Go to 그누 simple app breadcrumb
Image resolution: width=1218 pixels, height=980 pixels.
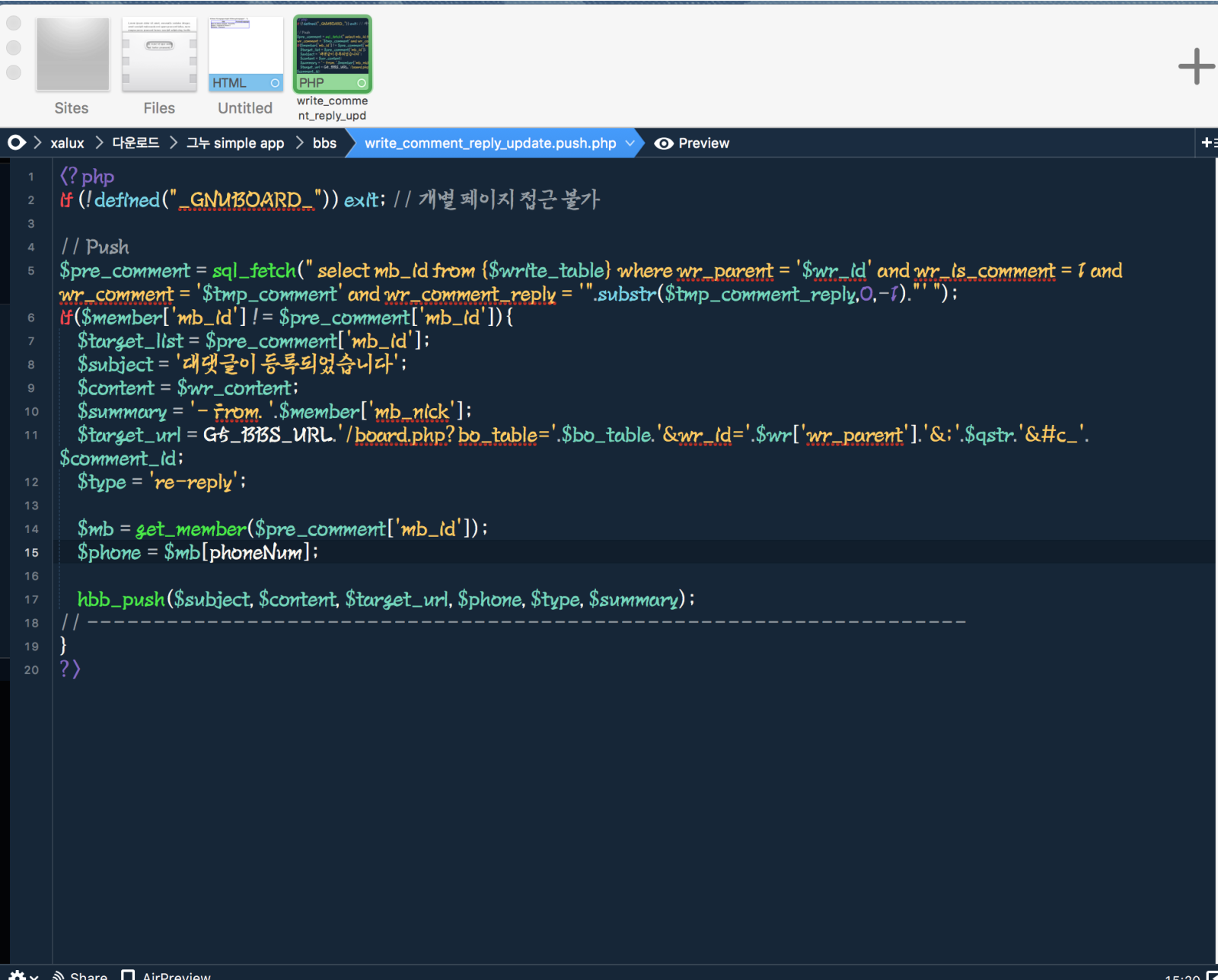point(235,143)
